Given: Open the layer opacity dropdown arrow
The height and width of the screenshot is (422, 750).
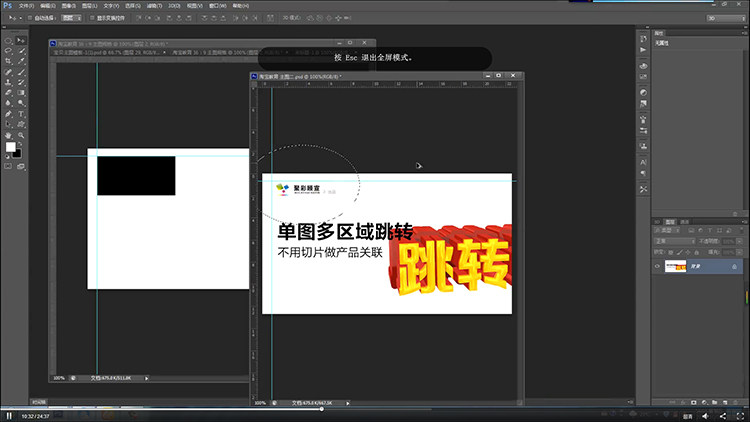Looking at the screenshot, I should (739, 241).
